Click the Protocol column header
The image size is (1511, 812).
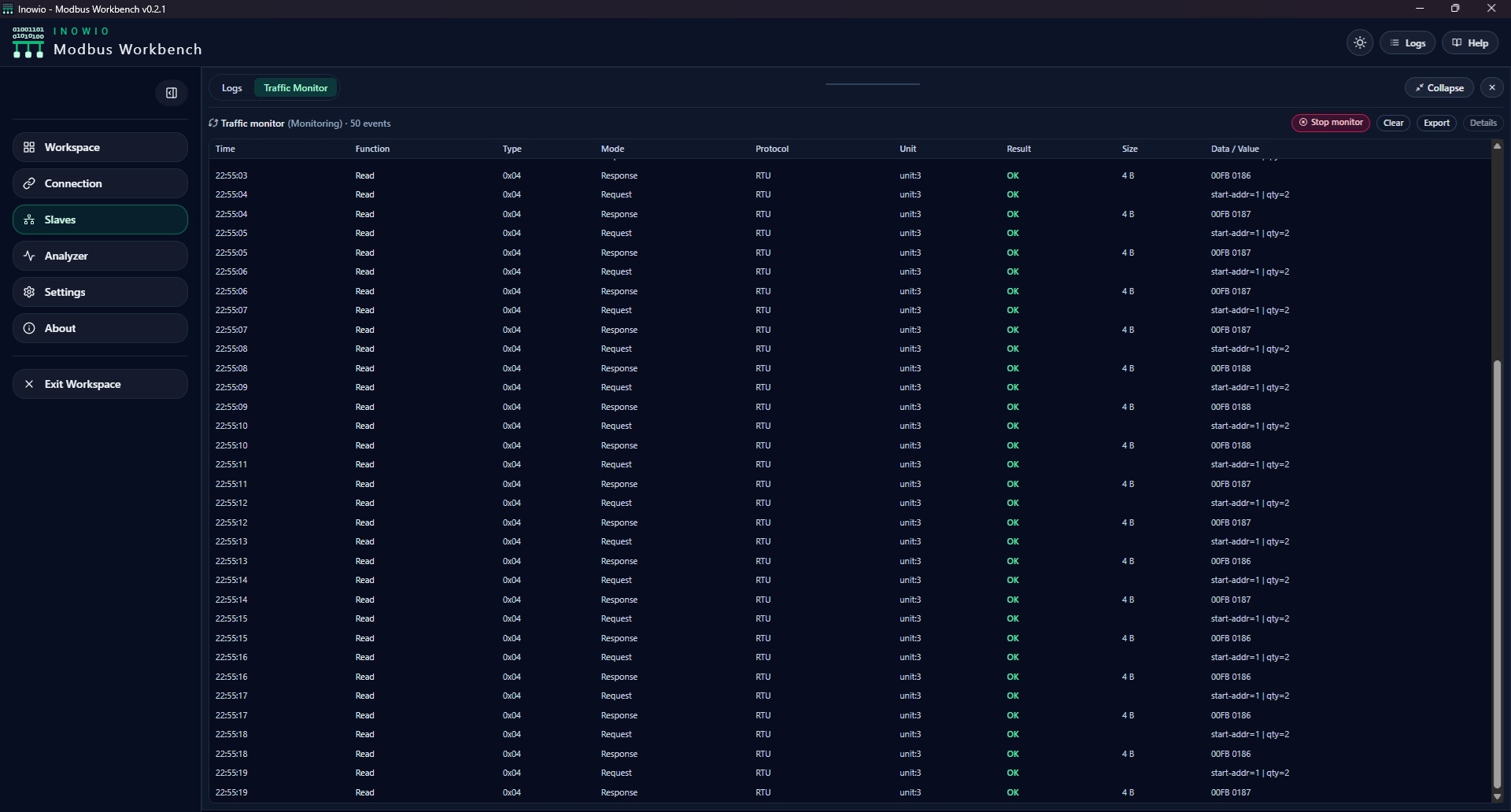tap(772, 149)
